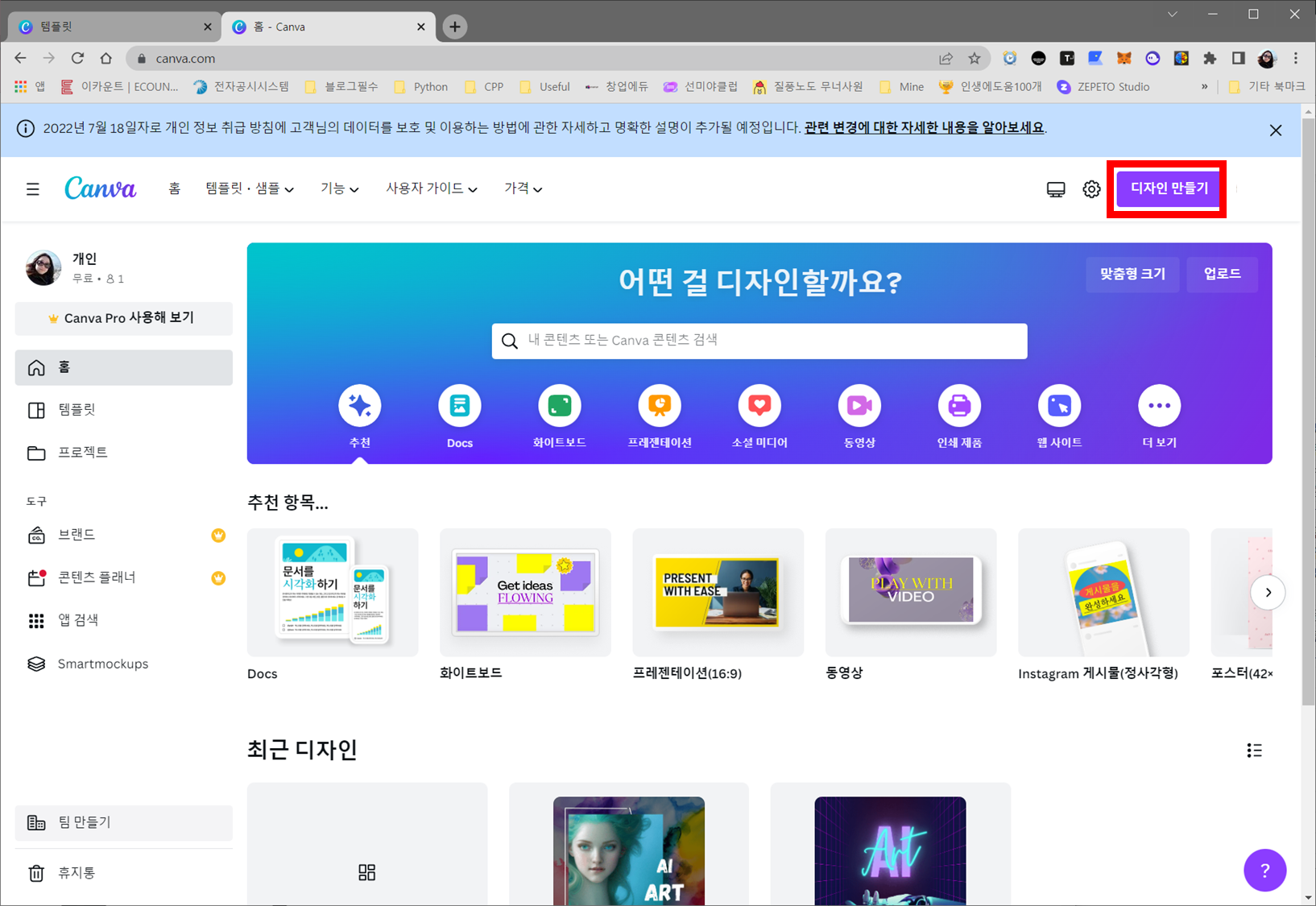The width and height of the screenshot is (1316, 906).
Task: Open a new browser tab
Action: click(455, 27)
